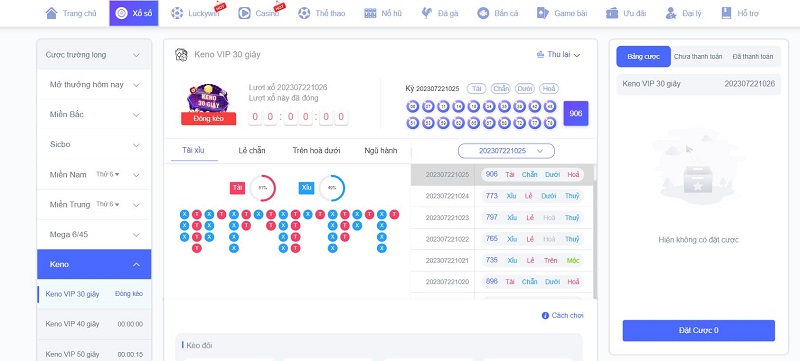Click Lượt xổ 202307221026 text
The width and height of the screenshot is (800, 361).
[288, 88]
